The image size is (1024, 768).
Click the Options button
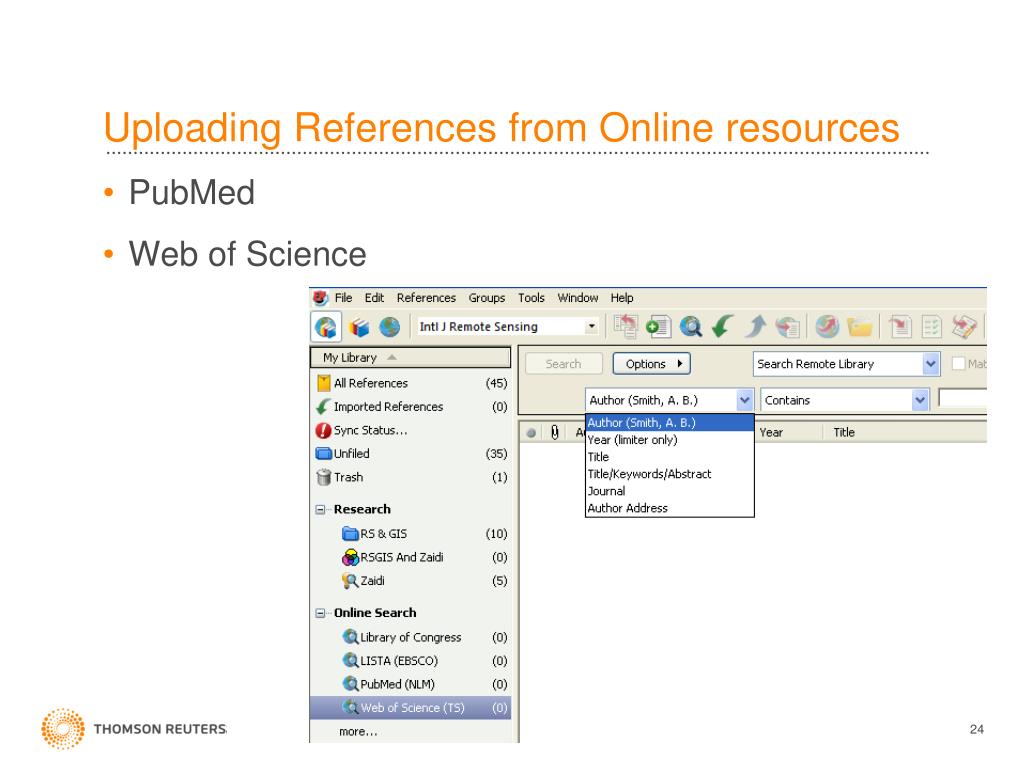coord(652,364)
